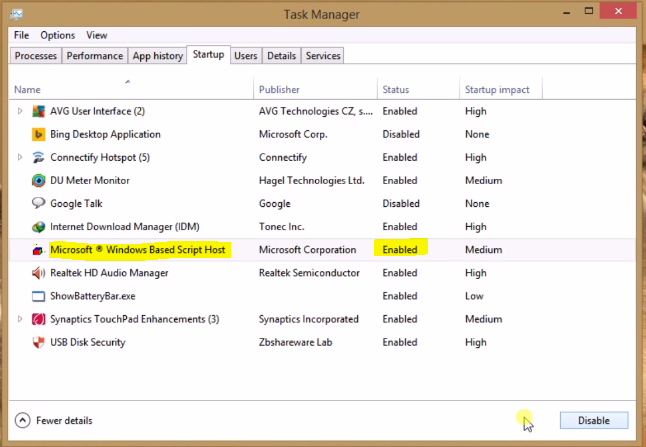This screenshot has height=447, width=646.
Task: Select USB Disk Security entry
Action: pyautogui.click(x=88, y=342)
